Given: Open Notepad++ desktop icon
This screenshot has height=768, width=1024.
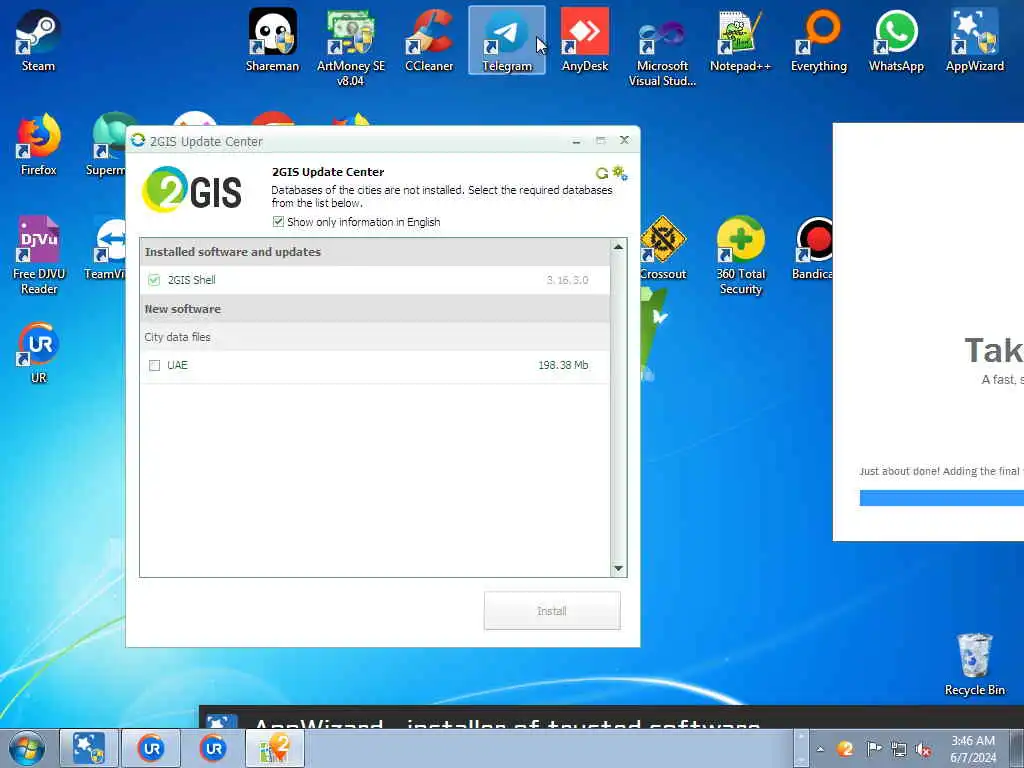Looking at the screenshot, I should tap(740, 40).
